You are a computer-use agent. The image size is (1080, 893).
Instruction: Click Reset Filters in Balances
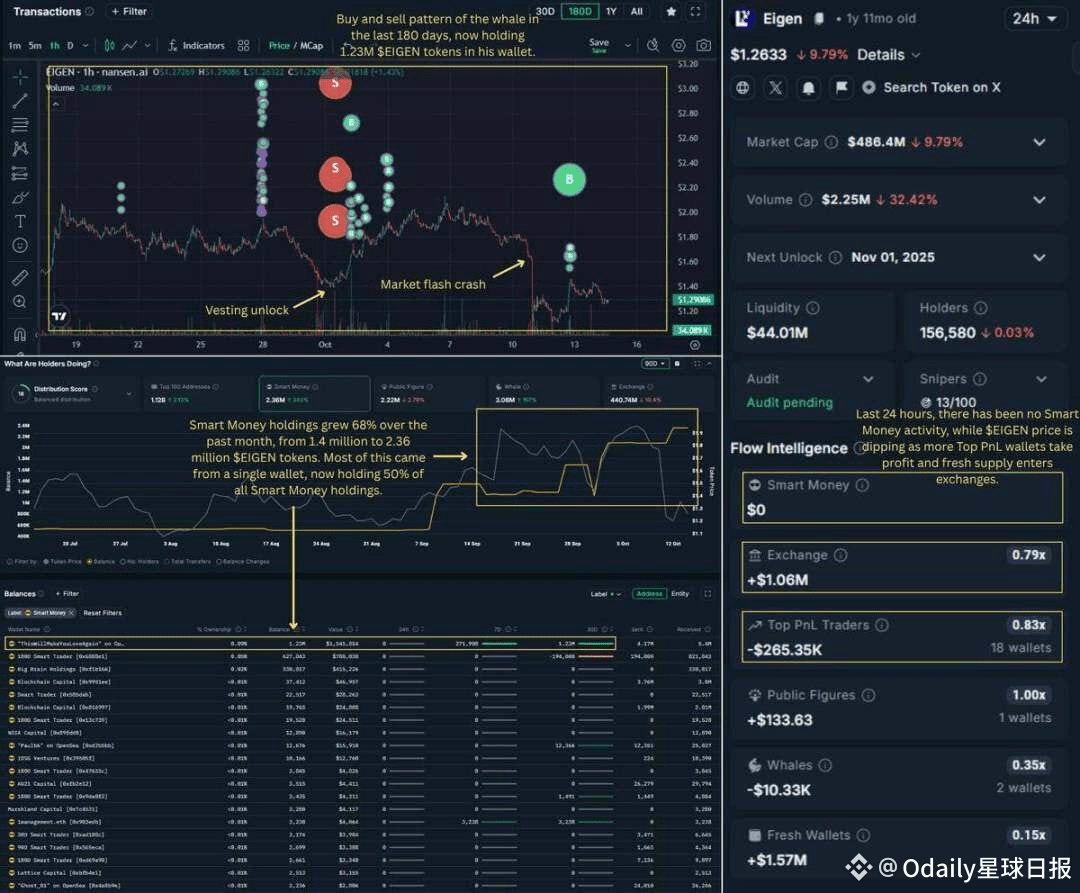[x=102, y=613]
